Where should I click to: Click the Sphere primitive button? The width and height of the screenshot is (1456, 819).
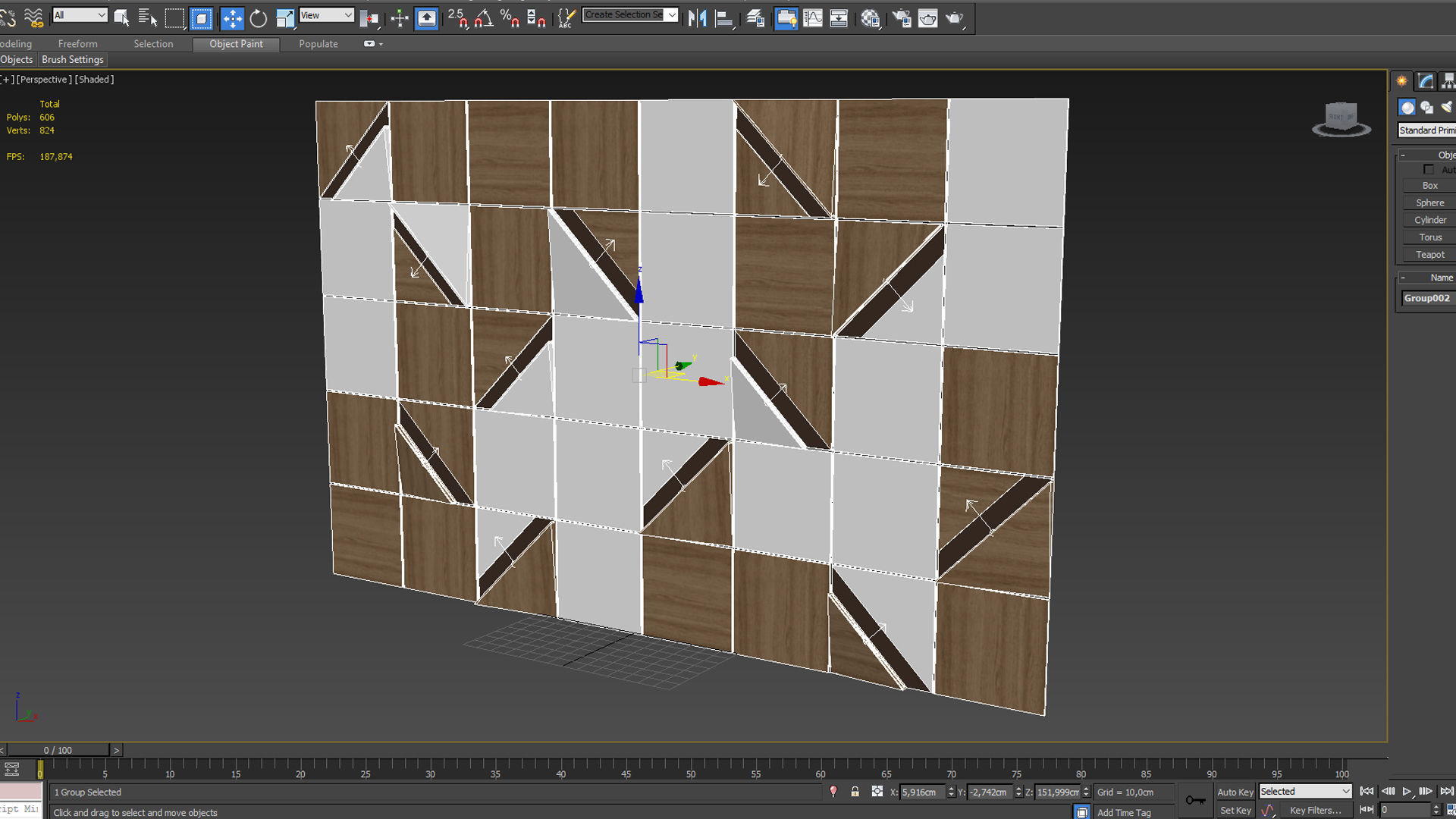(1429, 203)
